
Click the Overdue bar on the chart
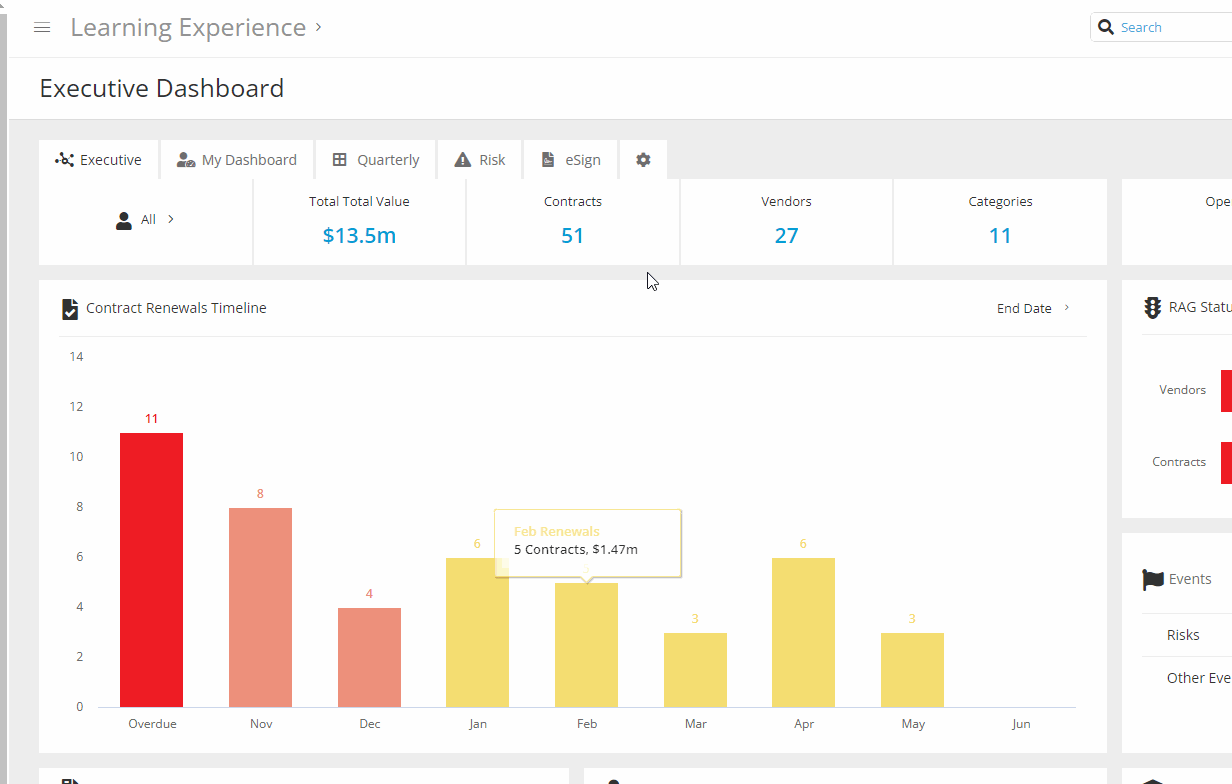coord(151,570)
